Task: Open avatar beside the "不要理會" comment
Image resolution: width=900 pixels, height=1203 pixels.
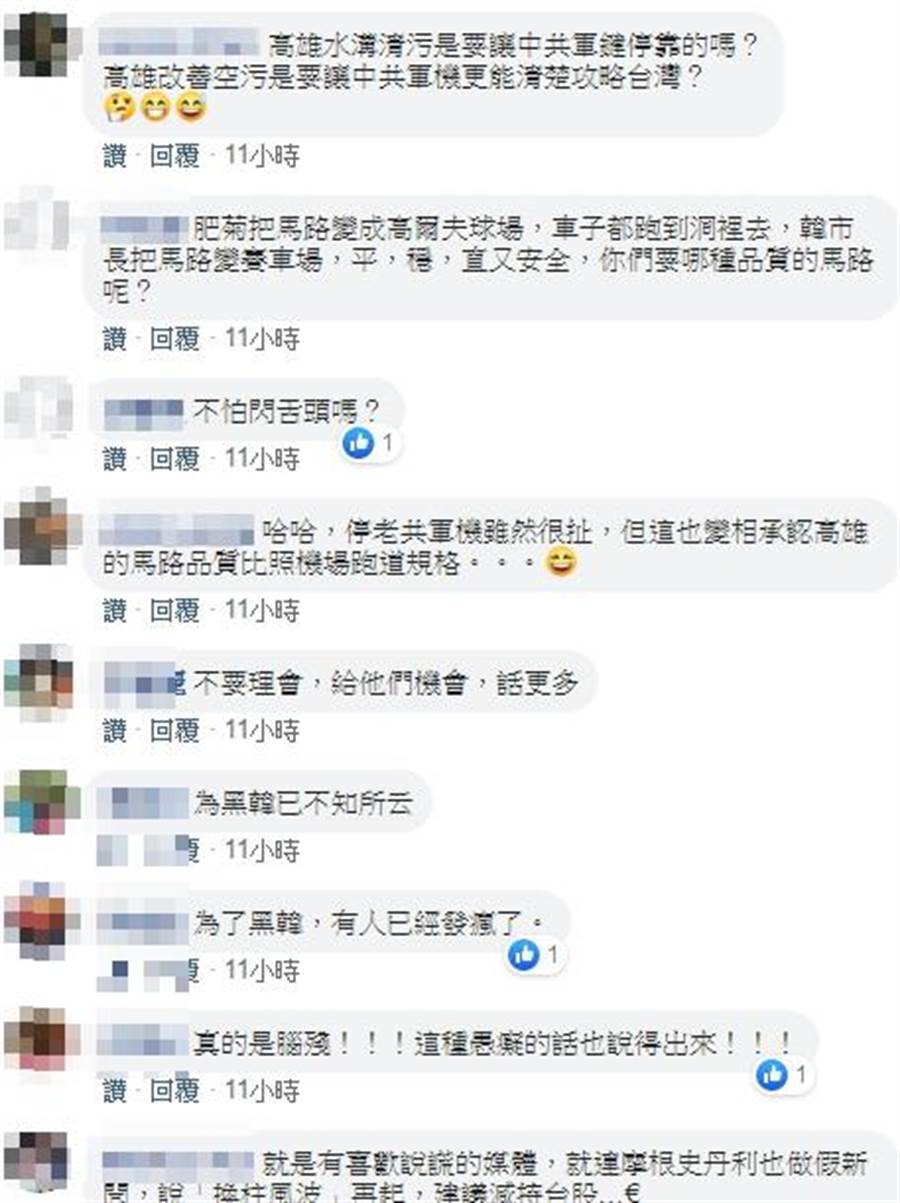Action: (x=35, y=680)
